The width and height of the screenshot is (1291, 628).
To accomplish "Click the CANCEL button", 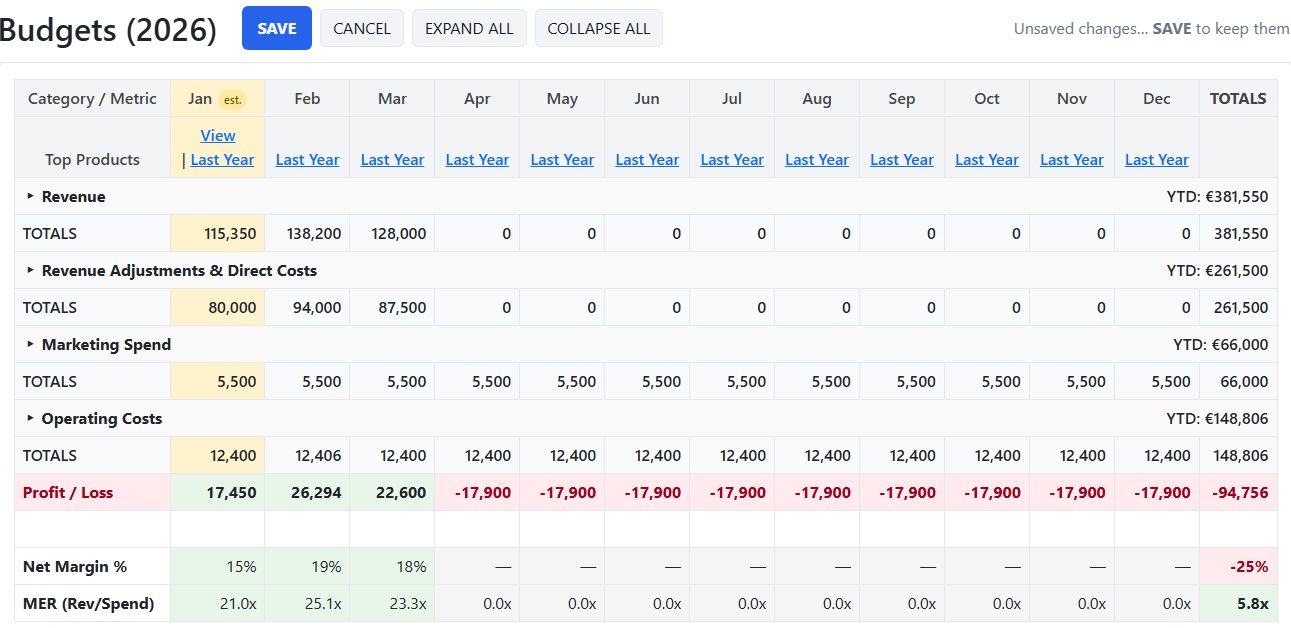I will point(361,28).
